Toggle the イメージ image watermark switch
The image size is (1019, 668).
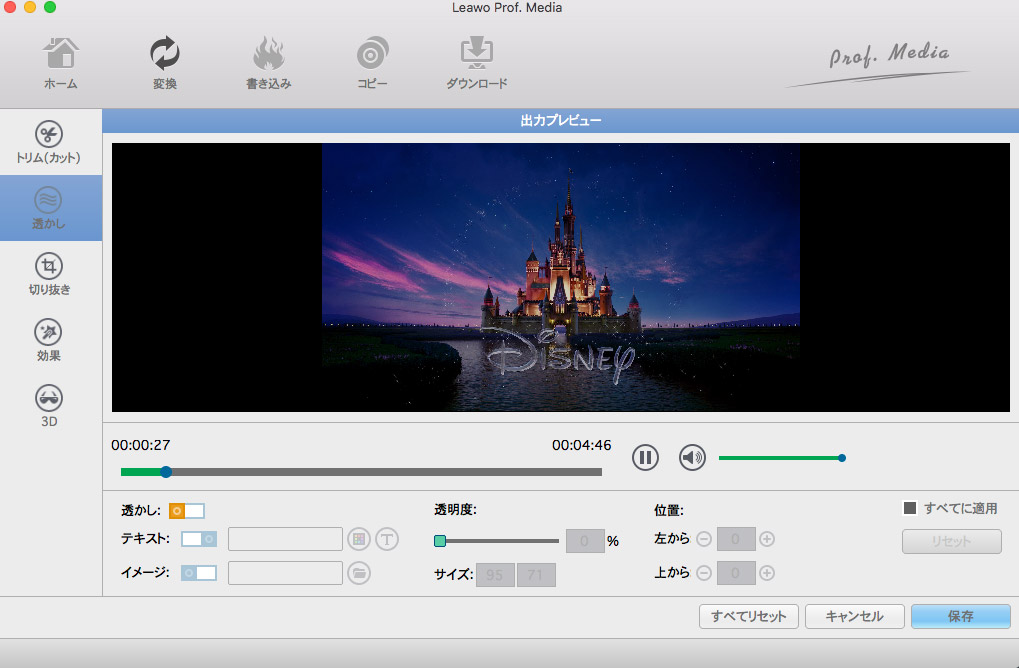coord(199,573)
